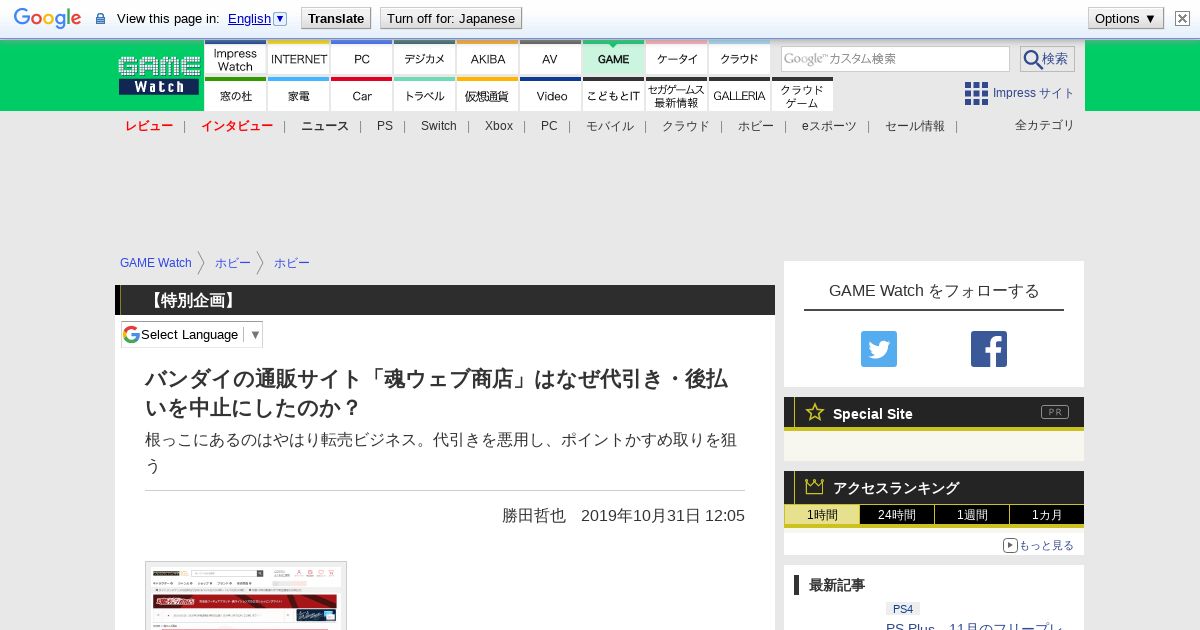Viewport: 1200px width, 630px height.
Task: Click the lock icon in translate bar
Action: click(x=100, y=18)
